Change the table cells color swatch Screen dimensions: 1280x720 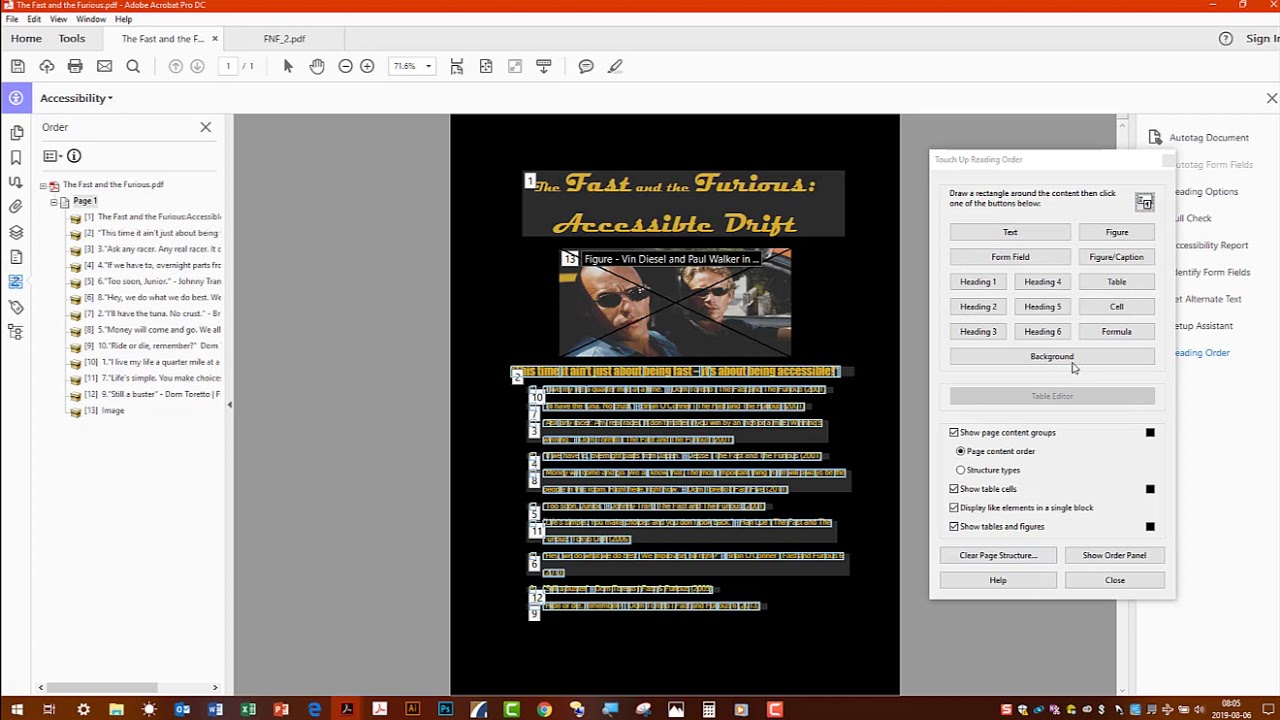pos(1150,489)
